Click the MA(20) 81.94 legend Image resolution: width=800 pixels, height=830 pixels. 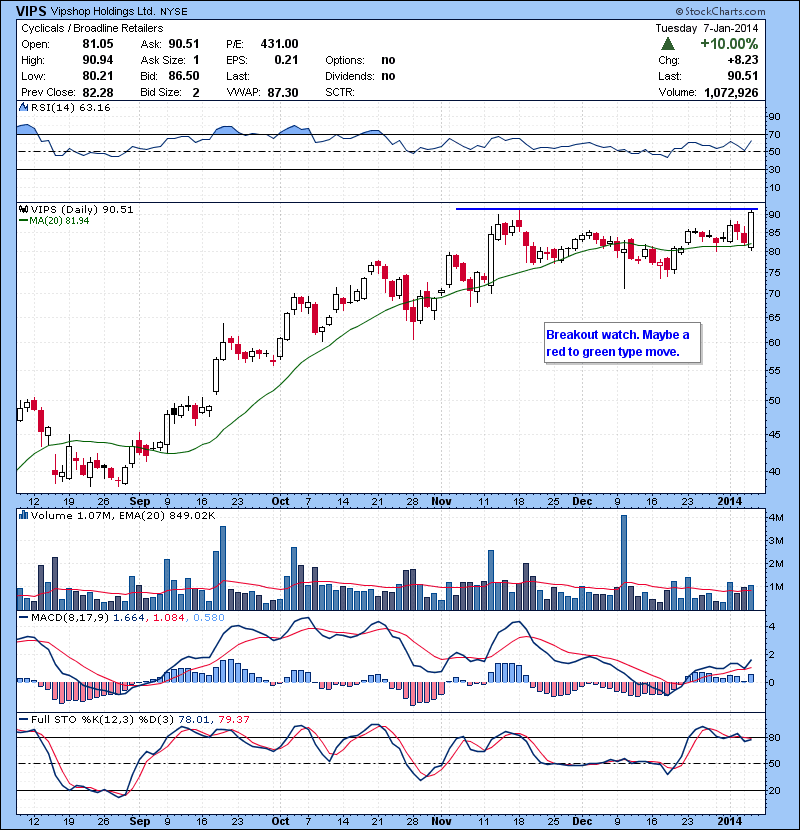[x=54, y=221]
